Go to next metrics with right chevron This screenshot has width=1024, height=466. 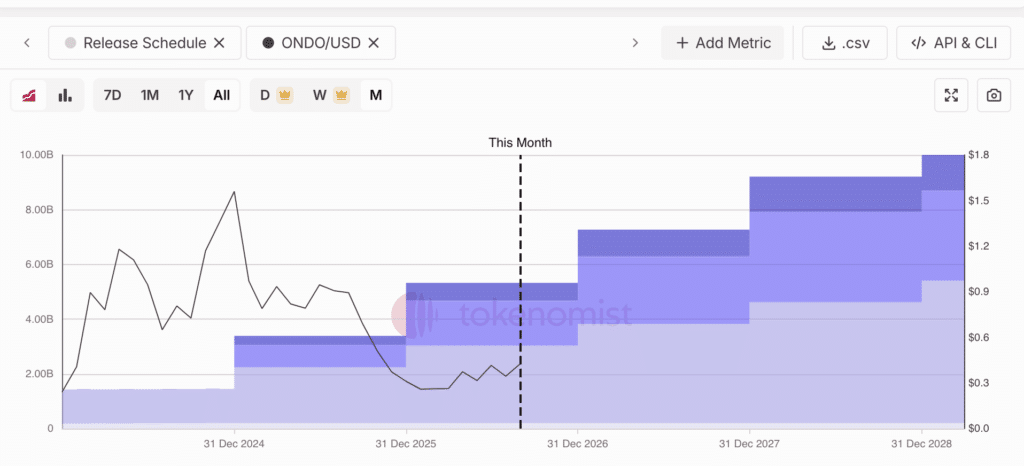click(635, 43)
